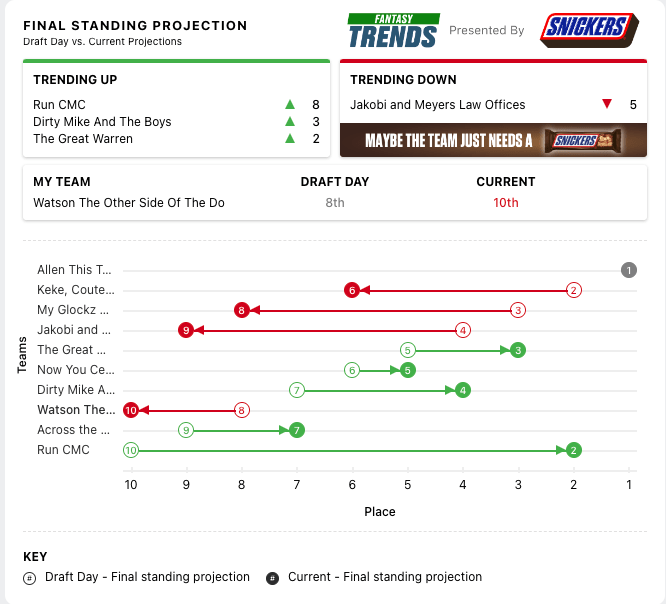Click The Great Warren in Trending Up
The height and width of the screenshot is (604, 666).
(x=83, y=139)
